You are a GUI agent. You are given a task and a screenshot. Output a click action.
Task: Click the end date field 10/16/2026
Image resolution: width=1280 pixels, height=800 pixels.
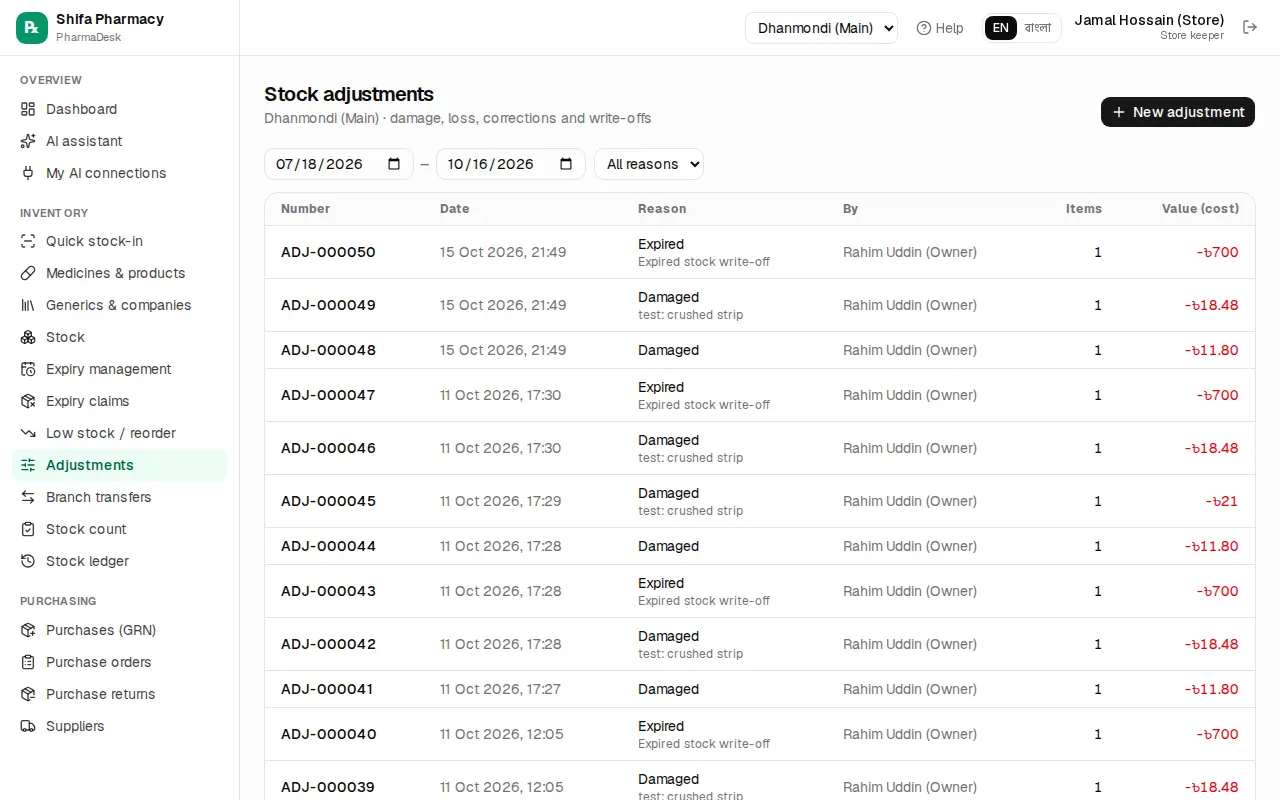pos(511,164)
